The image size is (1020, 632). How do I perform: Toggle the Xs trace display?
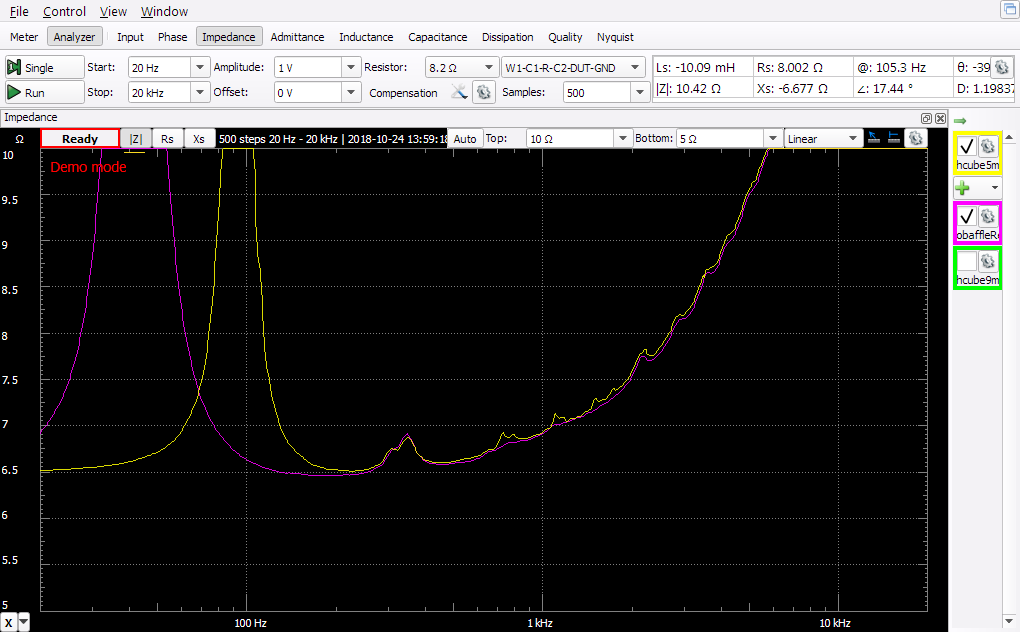pos(199,139)
